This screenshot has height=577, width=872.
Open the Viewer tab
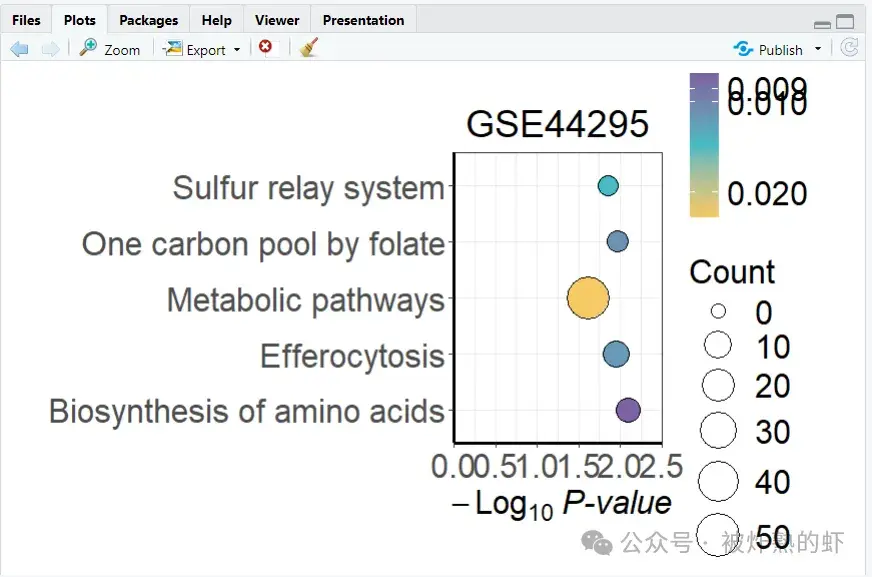tap(277, 20)
